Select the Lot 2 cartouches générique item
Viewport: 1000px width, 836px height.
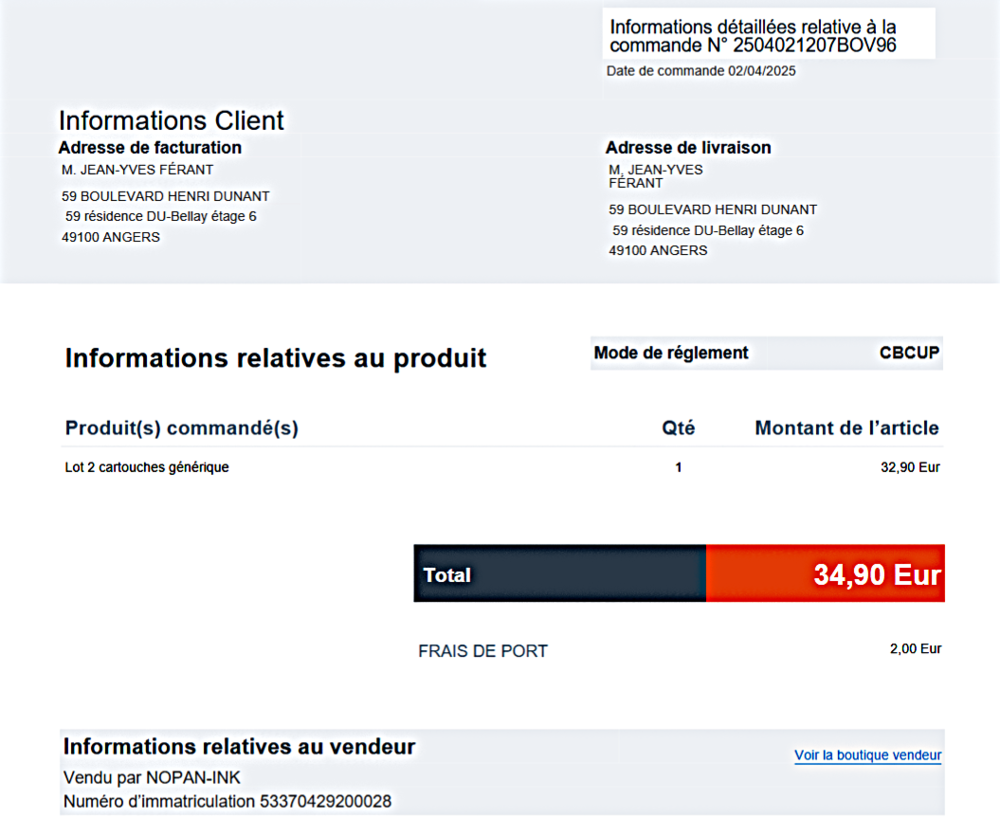click(147, 467)
